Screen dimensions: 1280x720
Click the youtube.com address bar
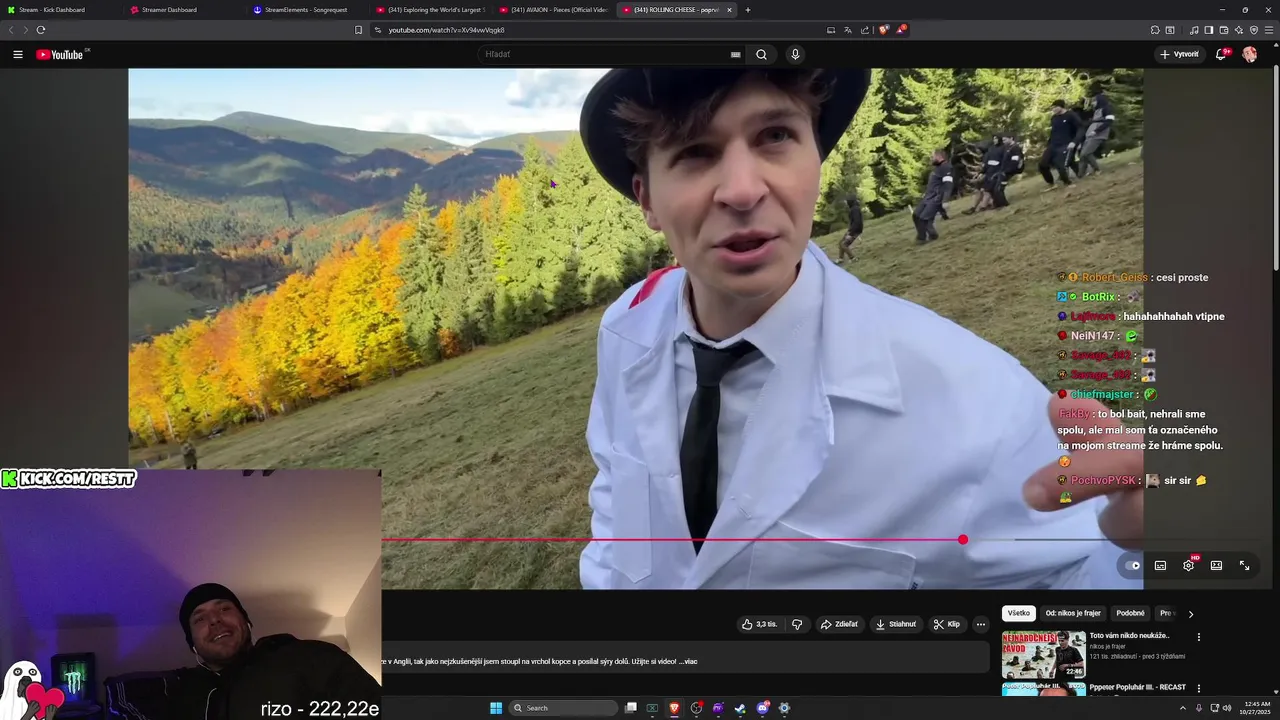click(x=600, y=30)
